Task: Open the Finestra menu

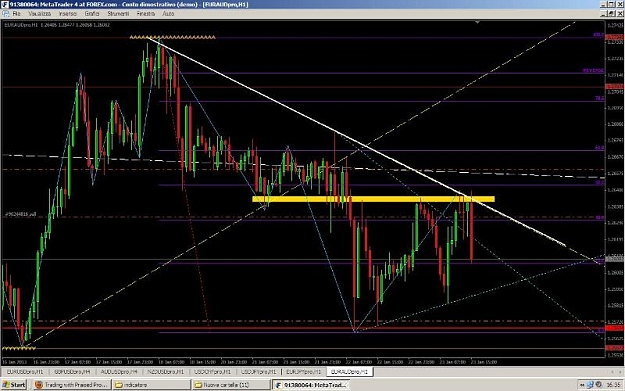Action: coord(145,14)
